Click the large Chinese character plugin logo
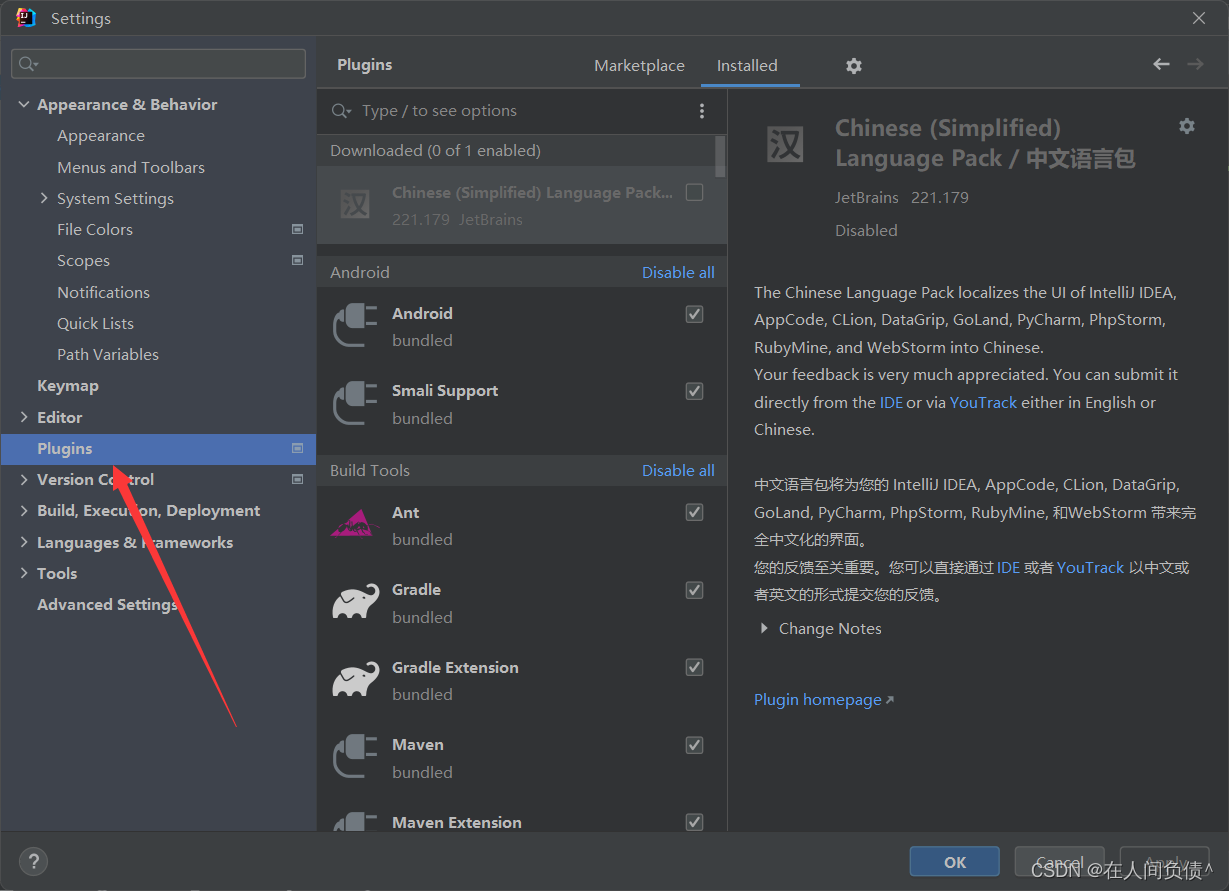This screenshot has height=891, width=1229. tap(785, 144)
